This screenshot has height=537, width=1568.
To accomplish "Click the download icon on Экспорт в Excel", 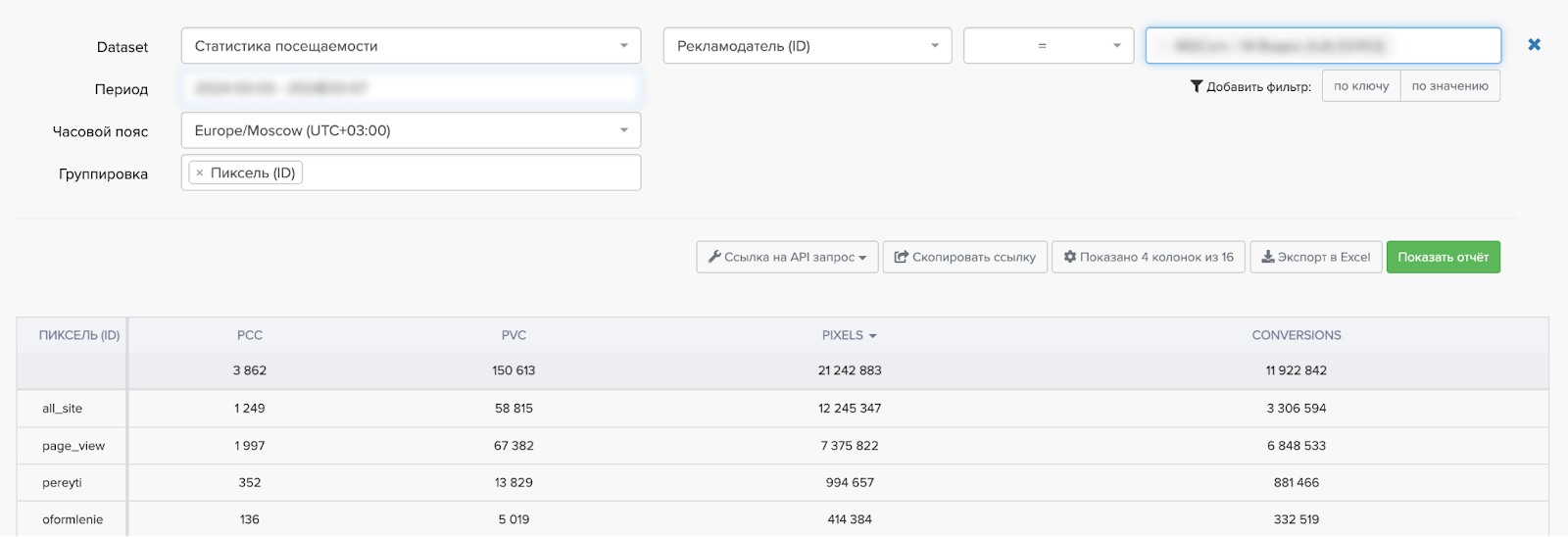I will tap(1267, 257).
